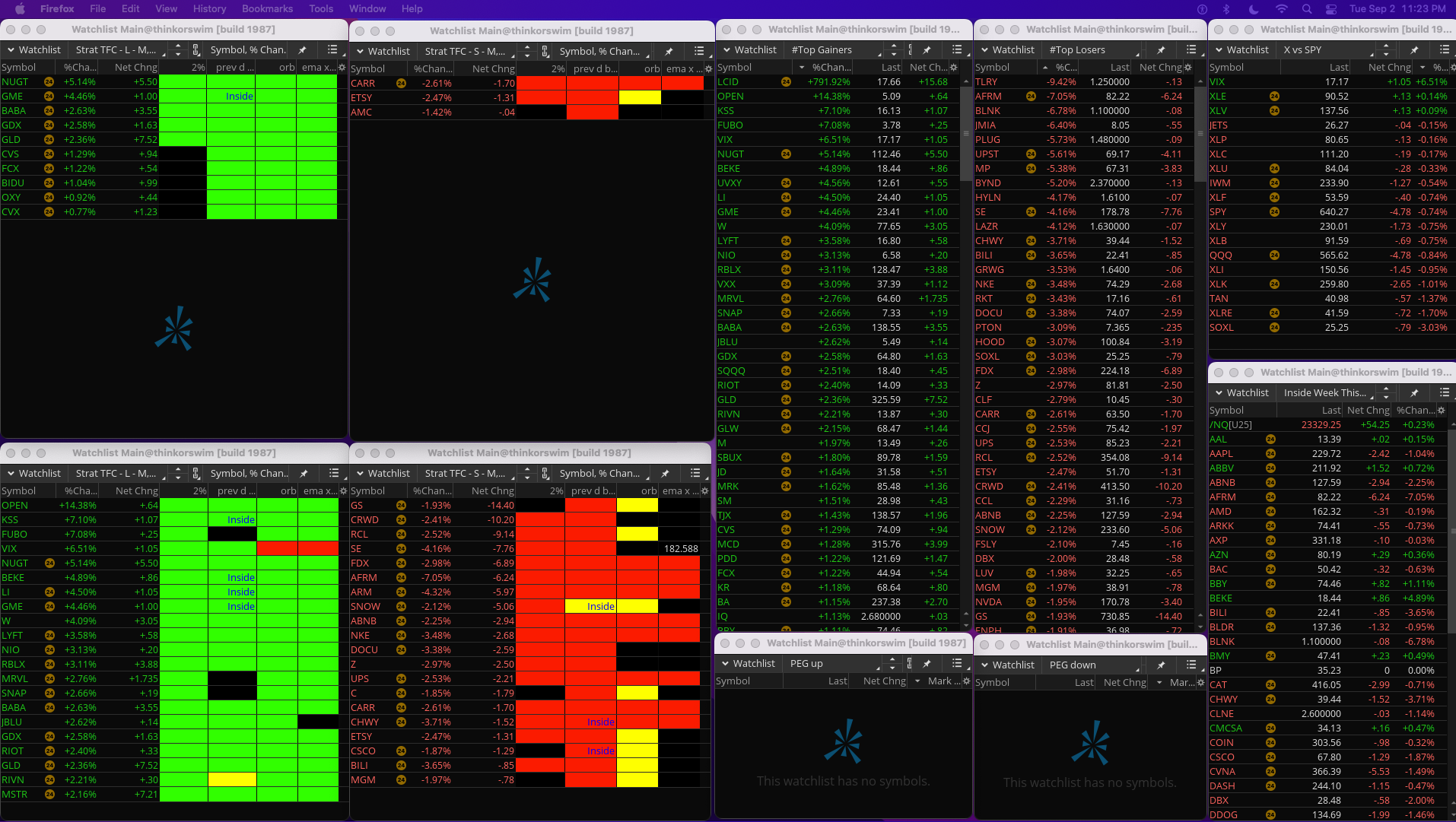Click orb column header in bottom Strat TFC - S window

pos(637,490)
